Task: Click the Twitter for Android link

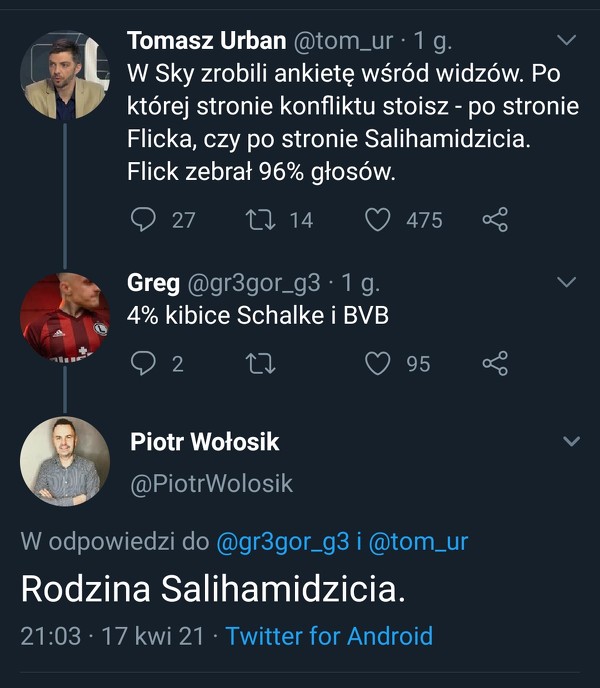Action: [x=329, y=636]
